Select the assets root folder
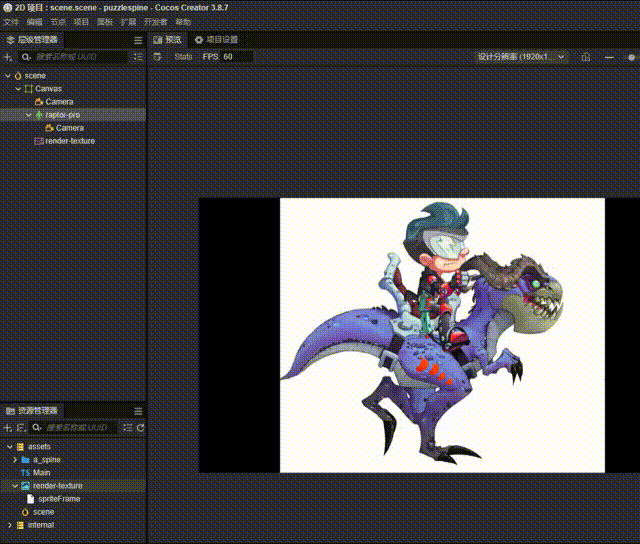Viewport: 640px width, 544px height. point(73,447)
